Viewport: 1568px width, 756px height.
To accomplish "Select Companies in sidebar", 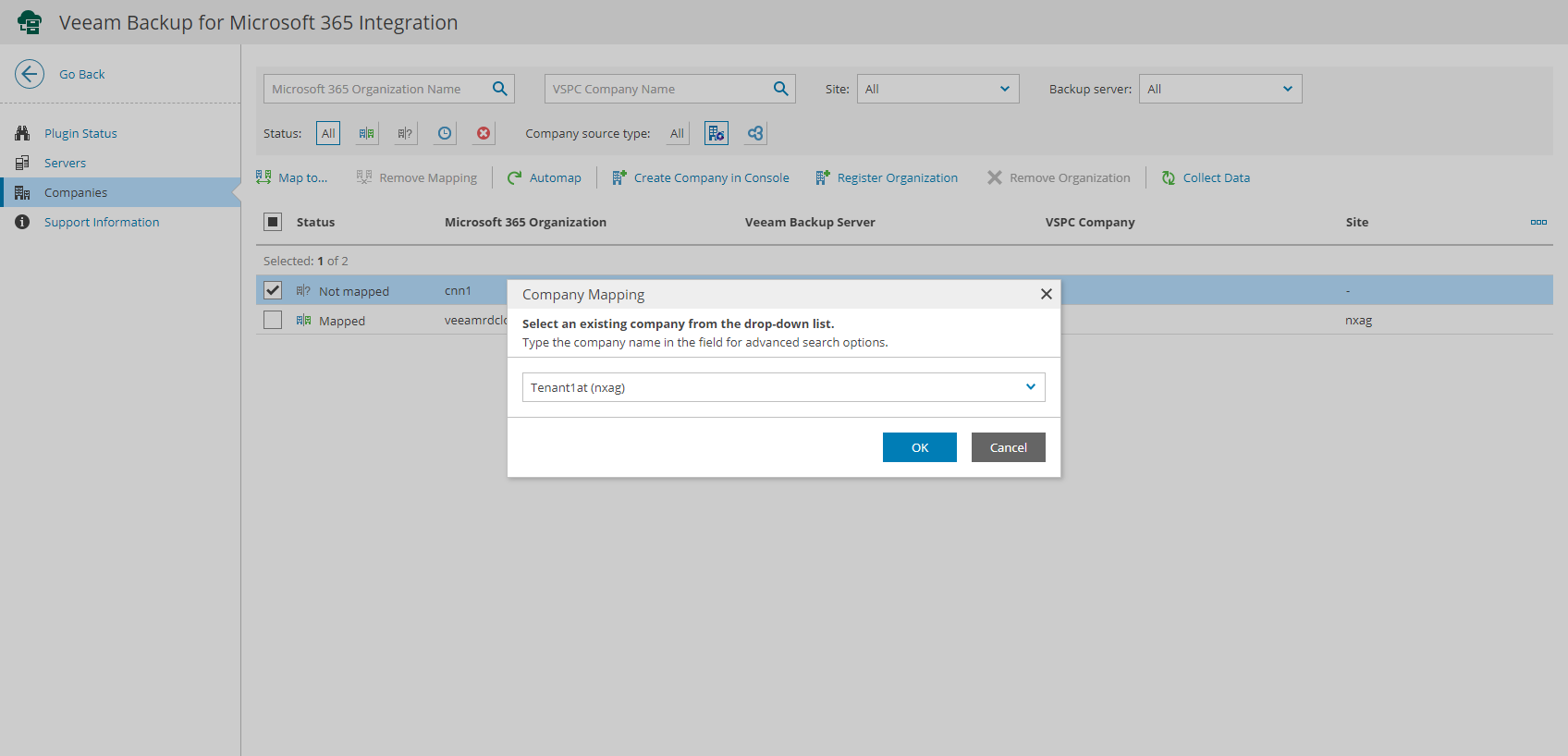I will pyautogui.click(x=76, y=192).
